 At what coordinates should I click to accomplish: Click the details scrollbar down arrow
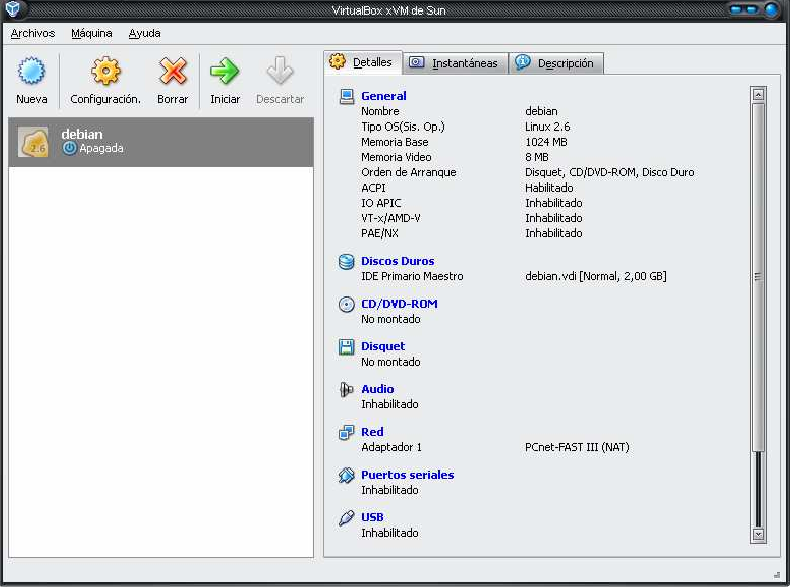click(758, 535)
